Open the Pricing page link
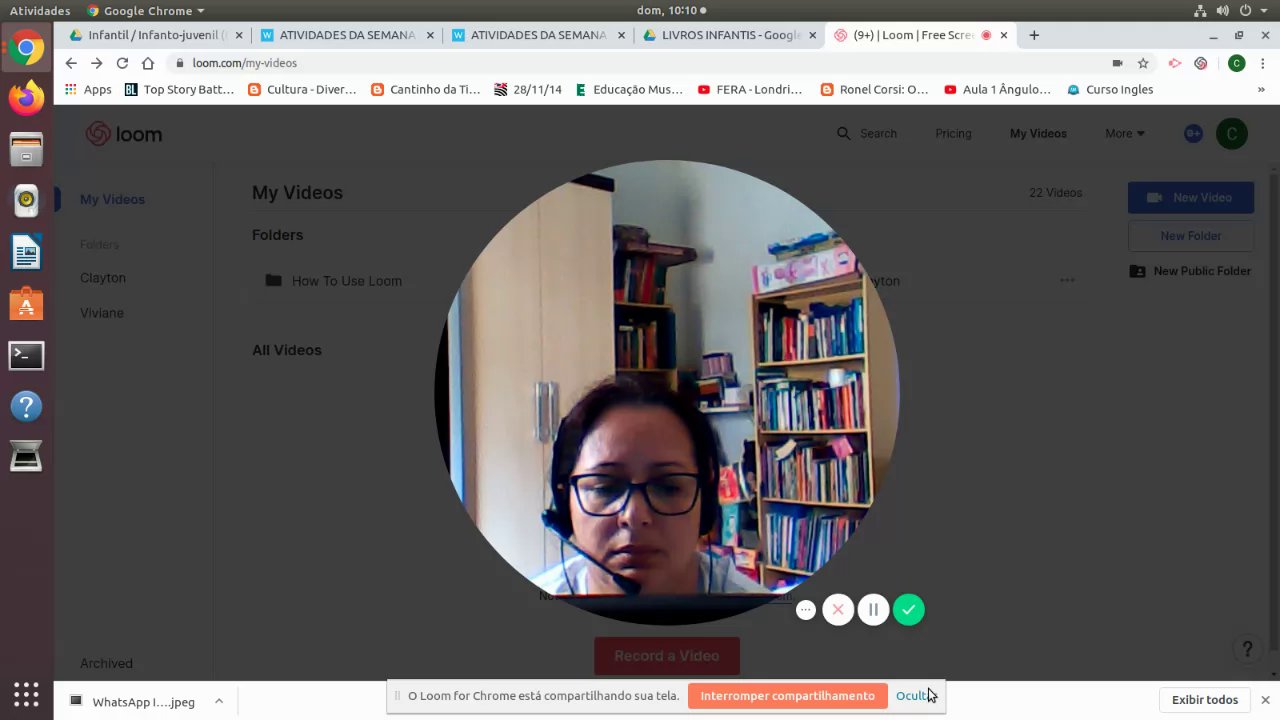The height and width of the screenshot is (720, 1280). 953,133
